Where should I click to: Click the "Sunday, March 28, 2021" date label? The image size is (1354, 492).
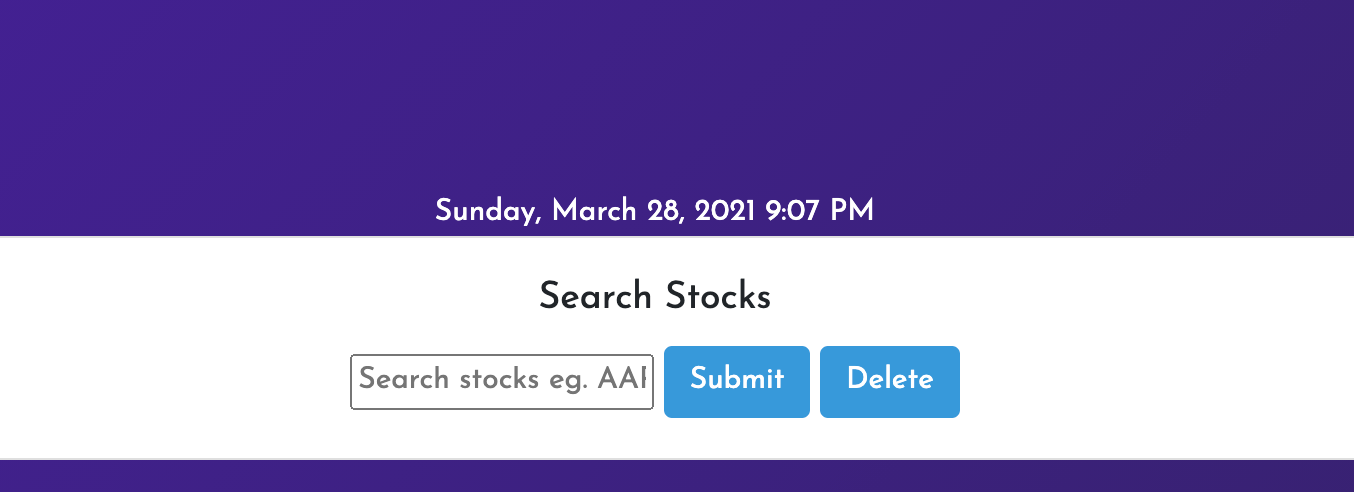596,211
